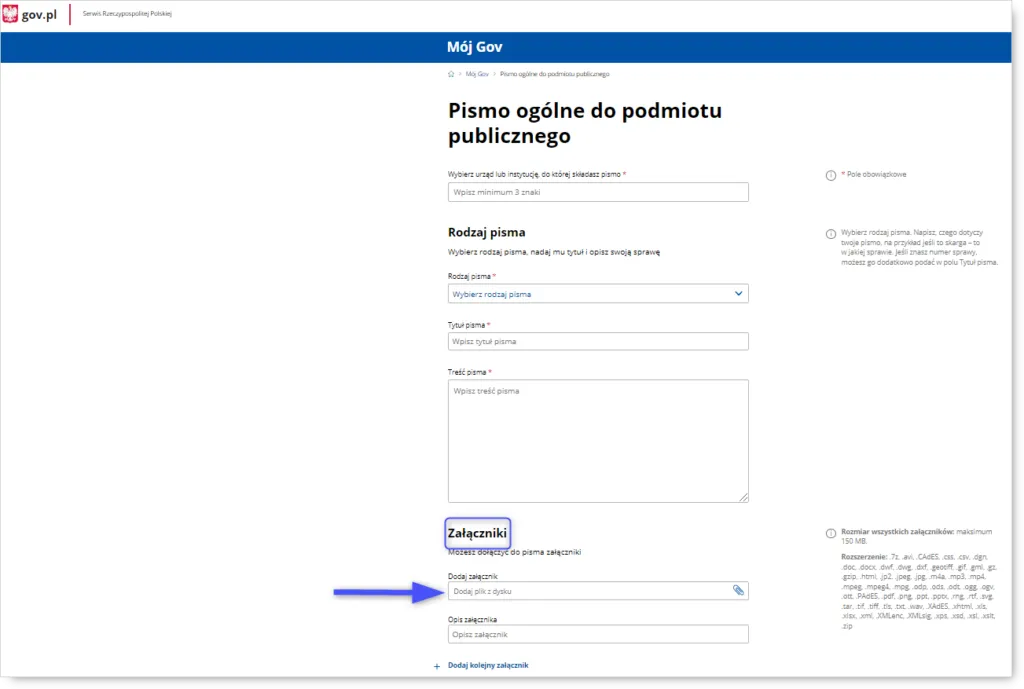Click the Dodaj załącznik field label
The image size is (1024, 689).
[x=473, y=576]
